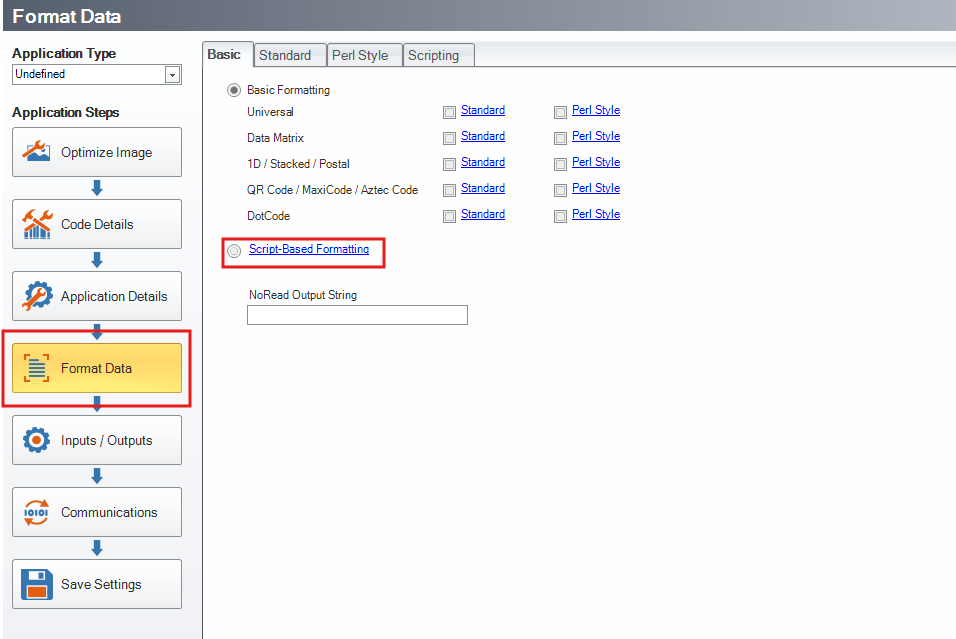The image size is (956, 639).
Task: Go to the Code Details step
Action: [97, 224]
